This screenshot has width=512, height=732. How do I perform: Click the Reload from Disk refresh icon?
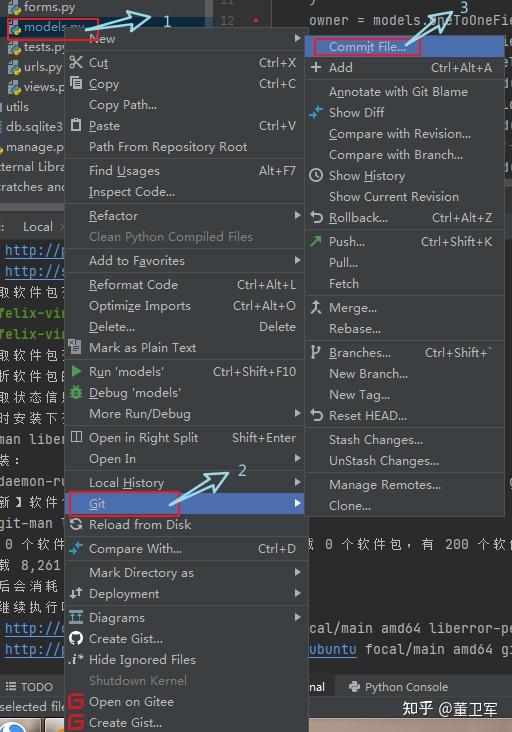pos(76,524)
